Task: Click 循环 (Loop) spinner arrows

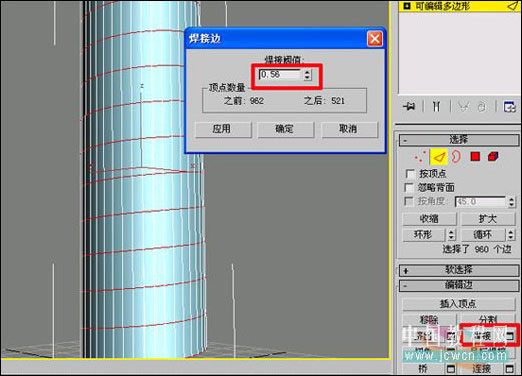Action: 511,235
